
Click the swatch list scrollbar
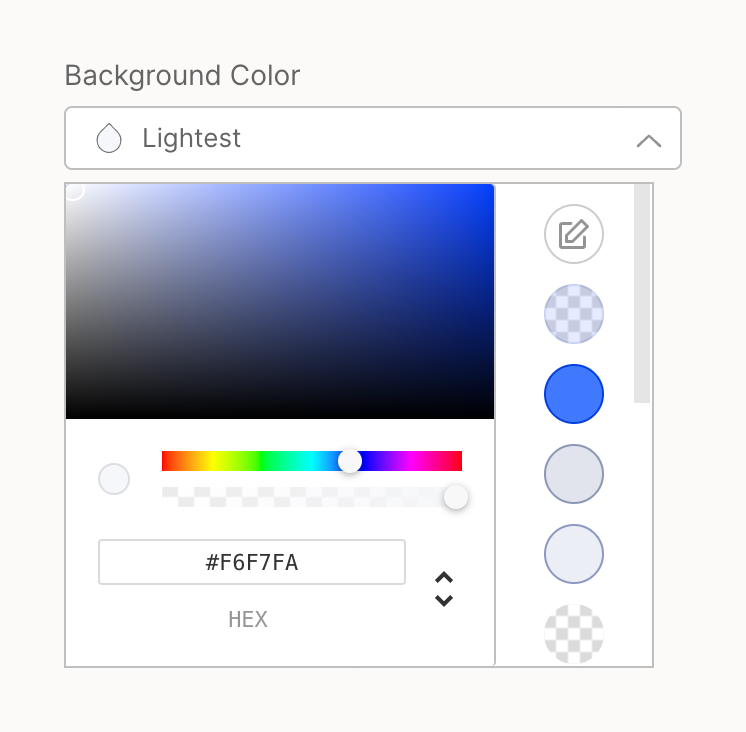[642, 294]
